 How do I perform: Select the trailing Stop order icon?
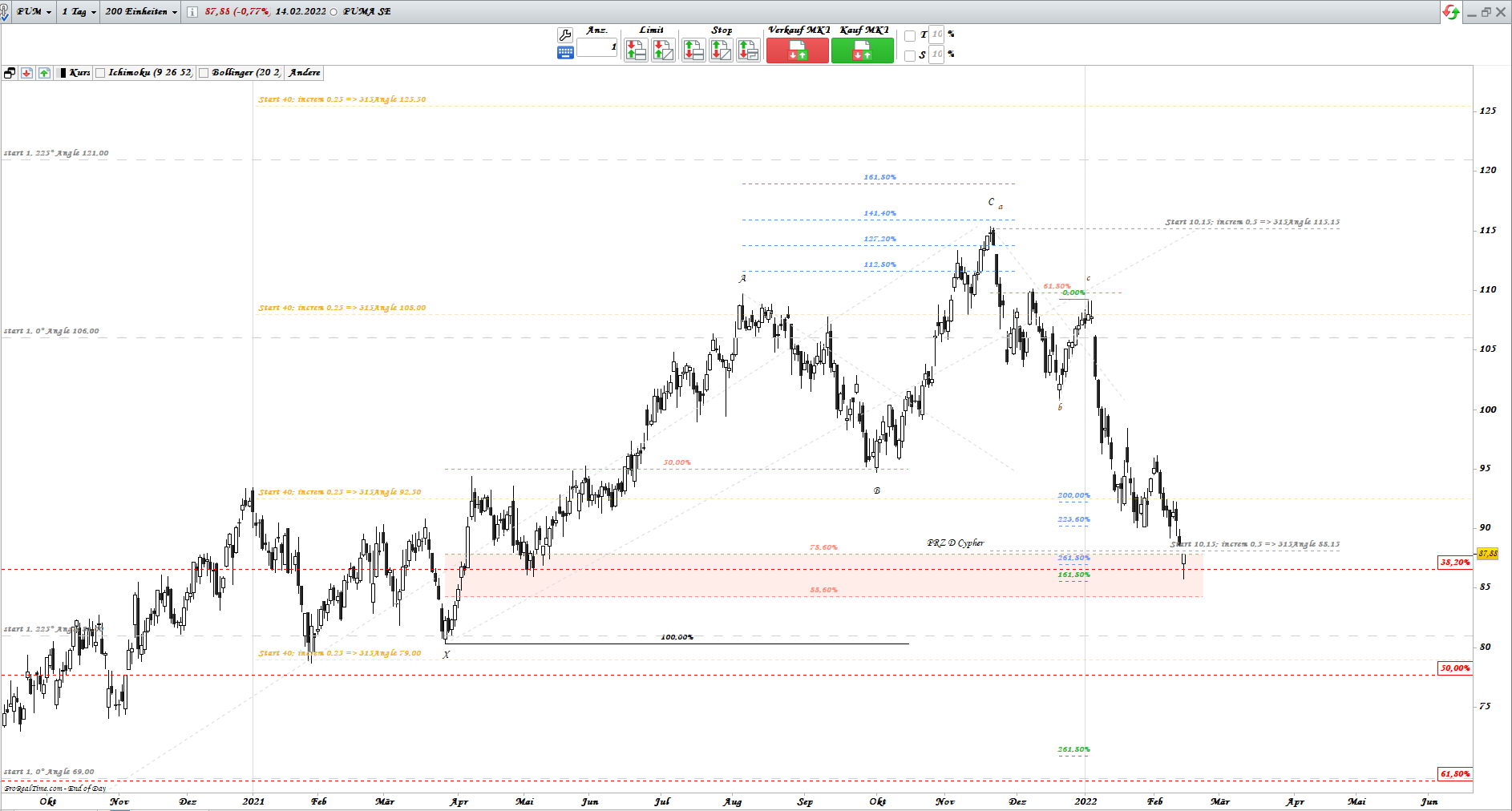(x=747, y=50)
